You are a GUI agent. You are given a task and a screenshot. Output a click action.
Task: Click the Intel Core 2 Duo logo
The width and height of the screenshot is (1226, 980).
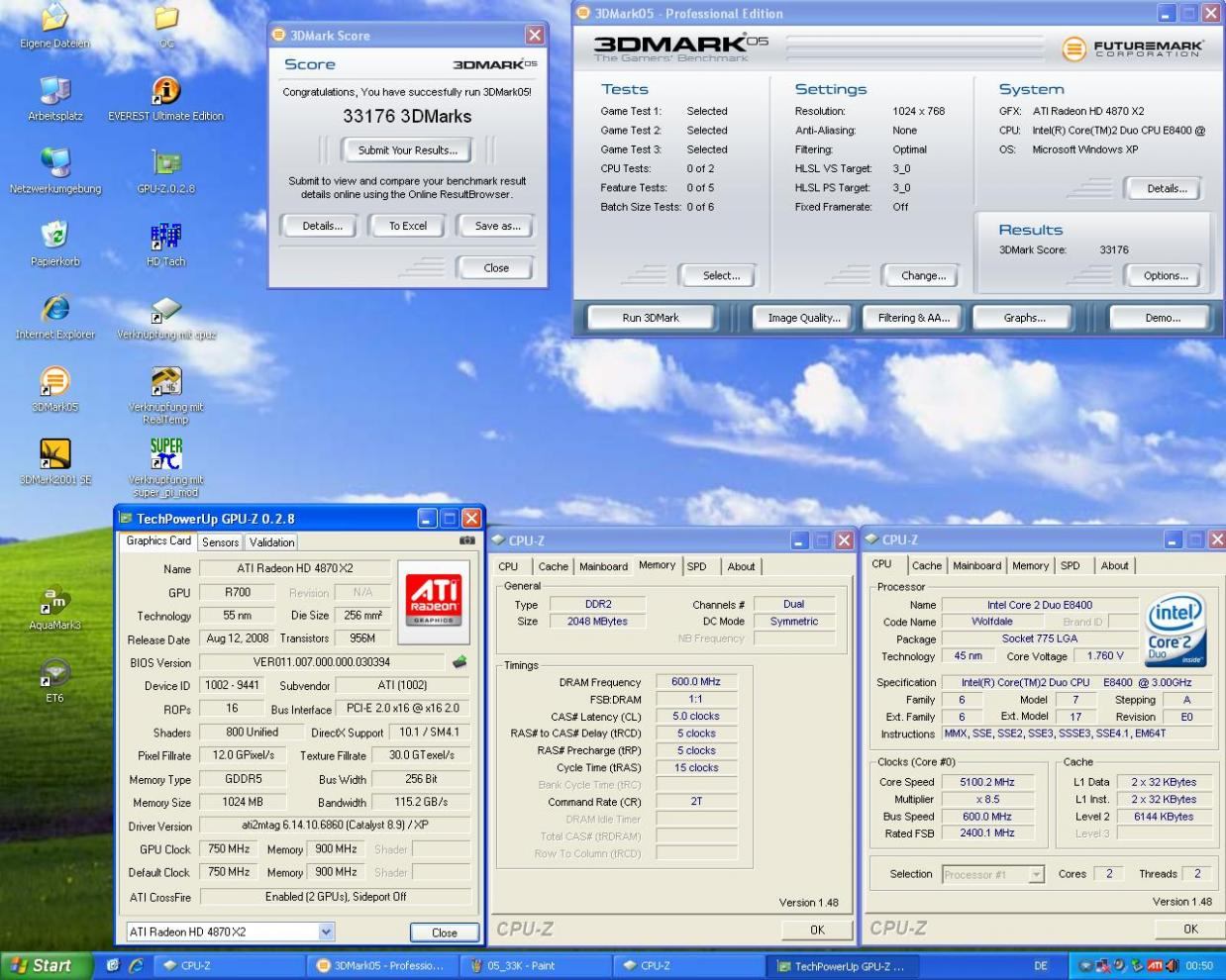coord(1175,630)
